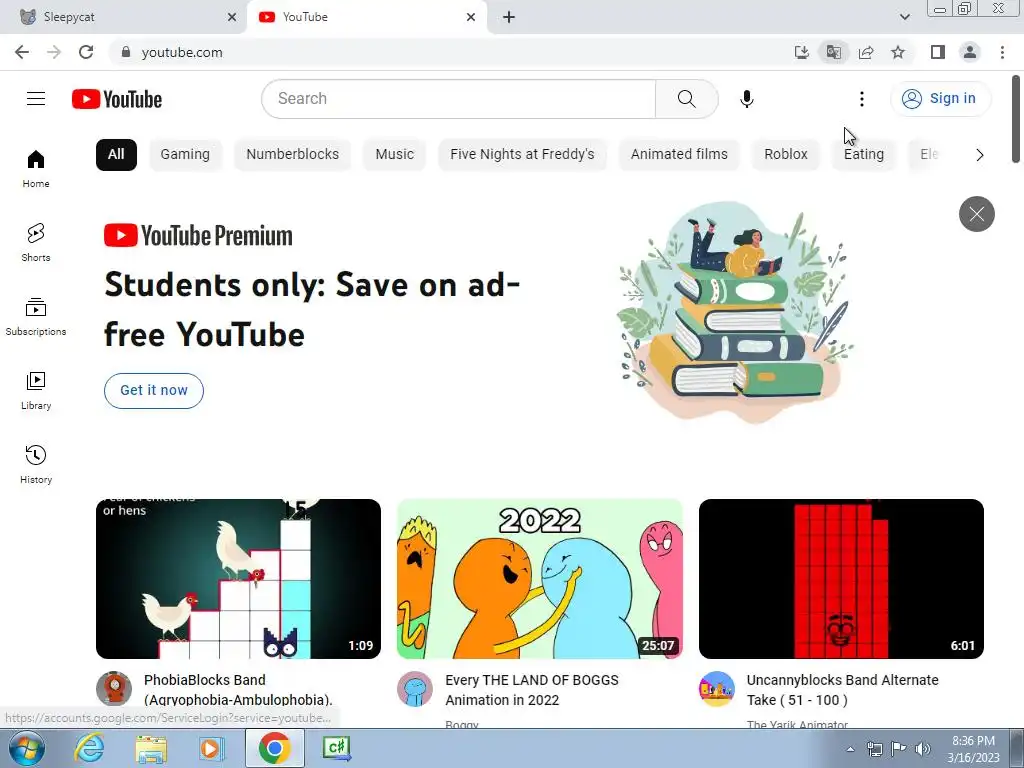The image size is (1024, 768).
Task: Close the Sleepycat tab
Action: [x=232, y=17]
